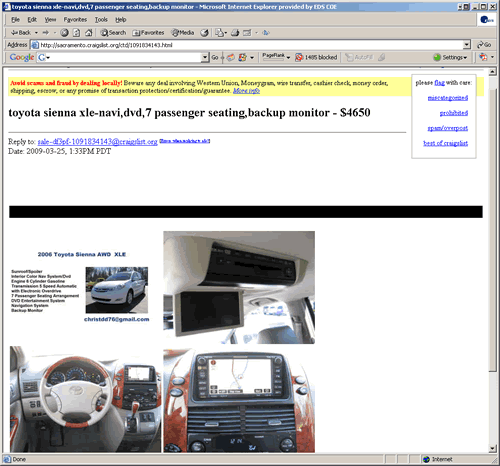Click the Google toolbar Go search button
The height and width of the screenshot is (466, 500).
[x=215, y=57]
